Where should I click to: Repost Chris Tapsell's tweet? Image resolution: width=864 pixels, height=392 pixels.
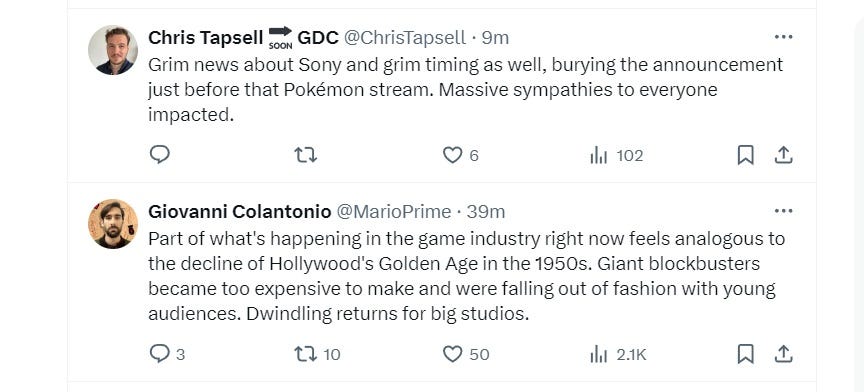coord(305,155)
